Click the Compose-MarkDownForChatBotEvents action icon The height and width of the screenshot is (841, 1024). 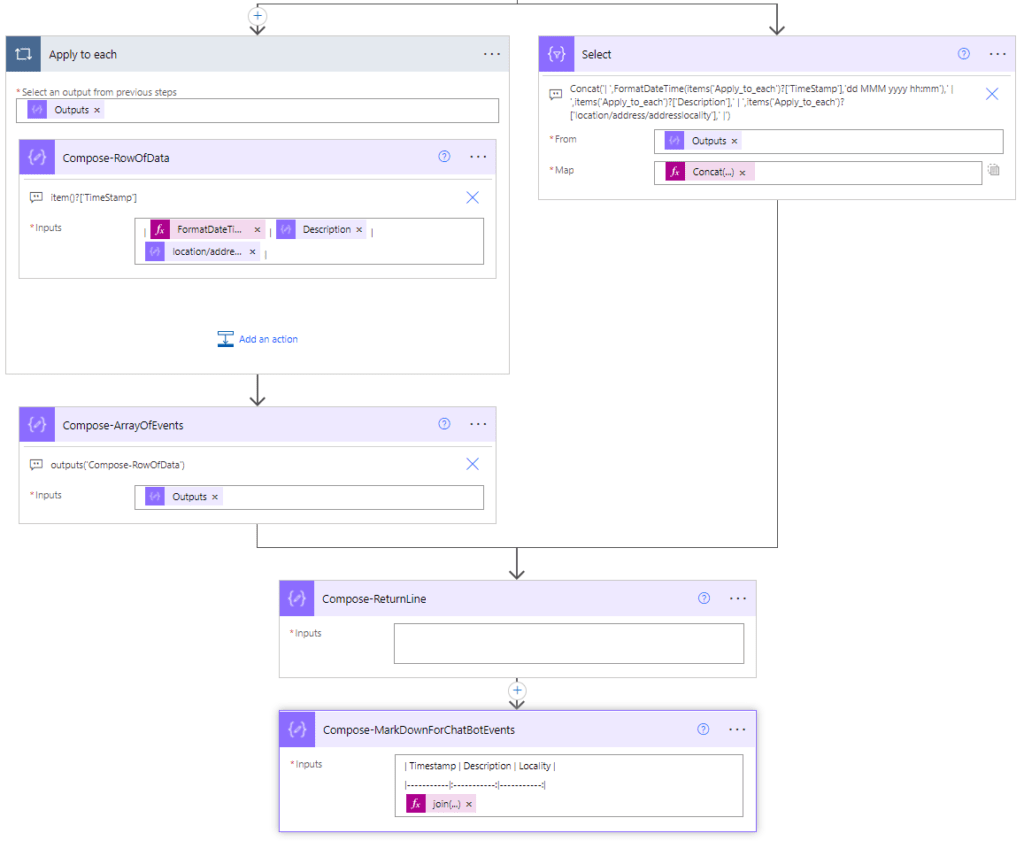coord(297,729)
